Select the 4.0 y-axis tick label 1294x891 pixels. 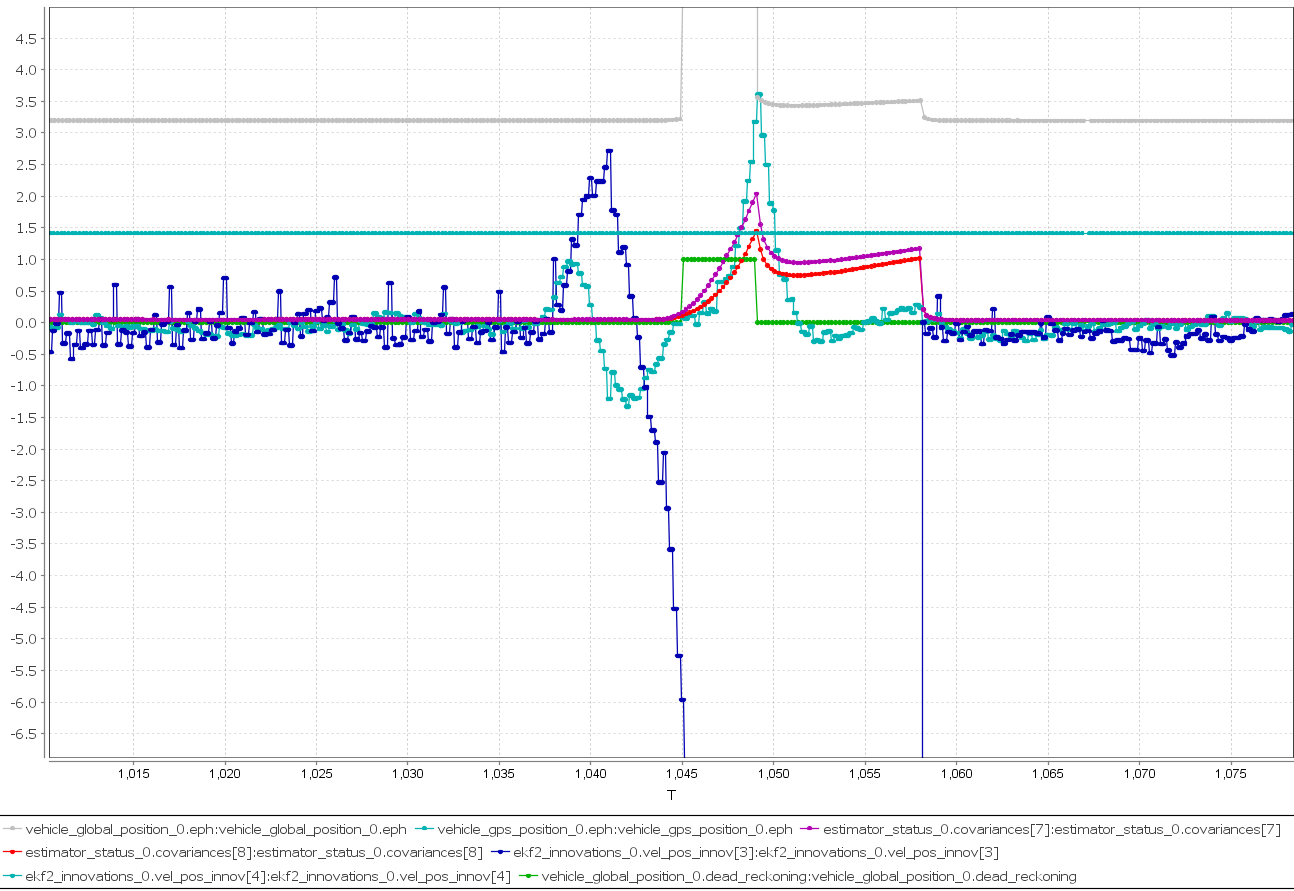pyautogui.click(x=27, y=70)
